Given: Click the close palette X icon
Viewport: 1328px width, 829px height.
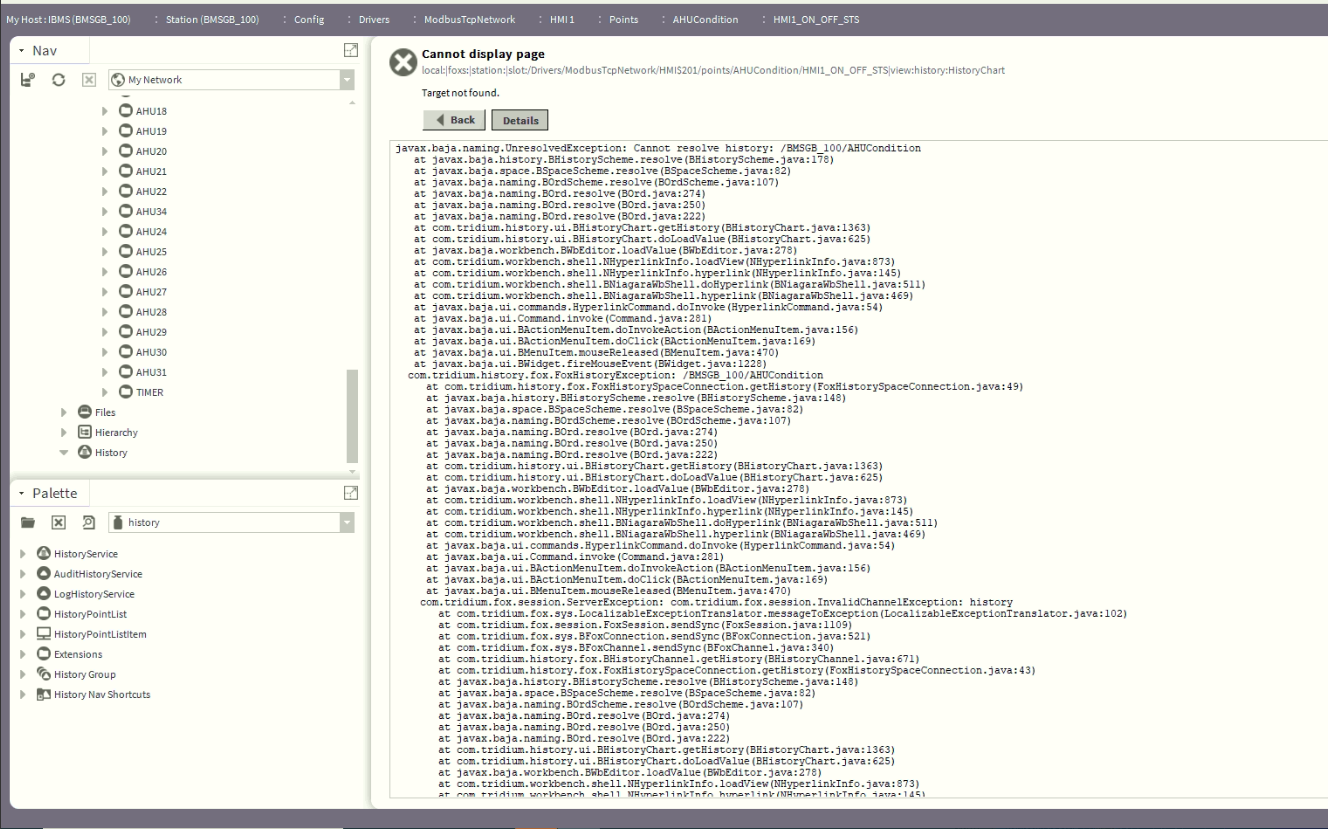Looking at the screenshot, I should tap(58, 522).
